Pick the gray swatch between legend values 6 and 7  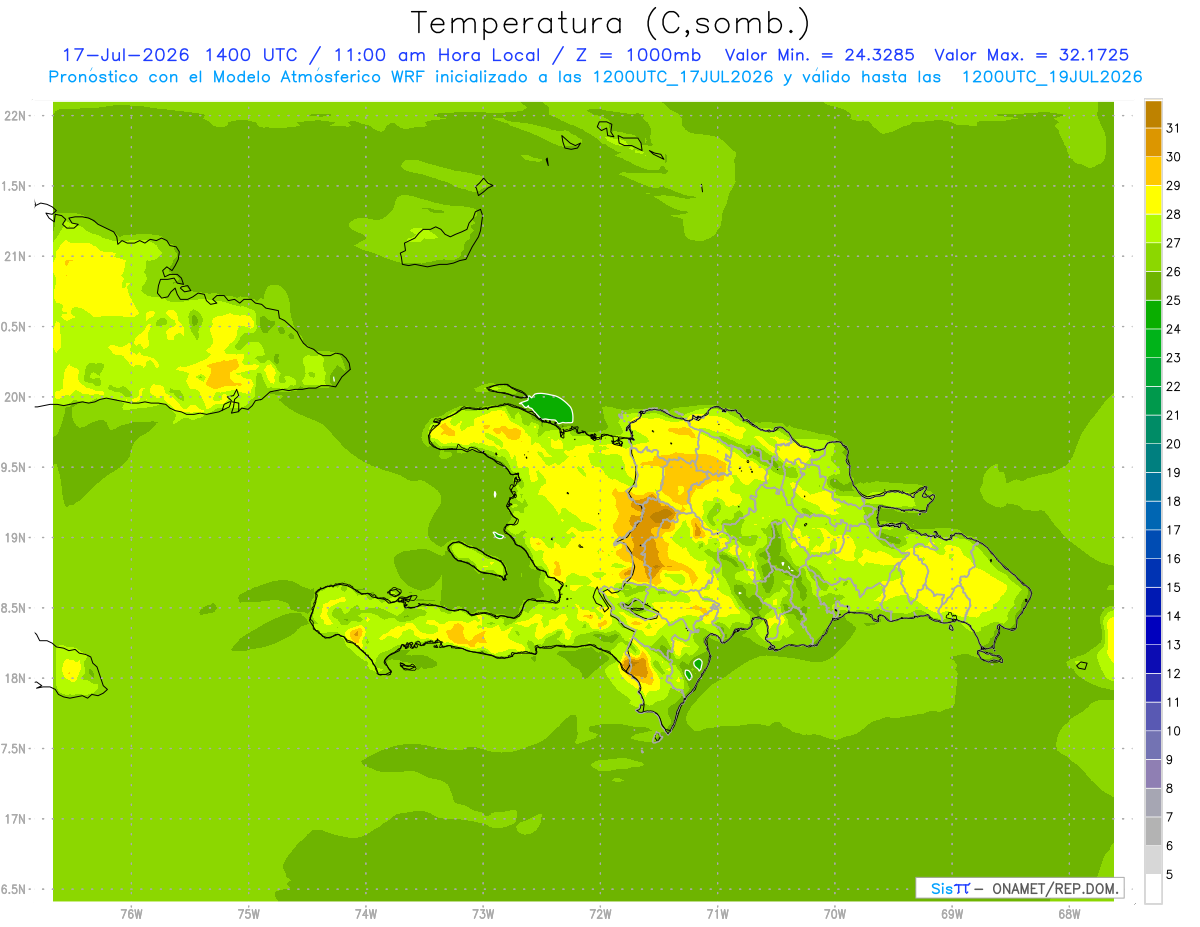click(1153, 832)
